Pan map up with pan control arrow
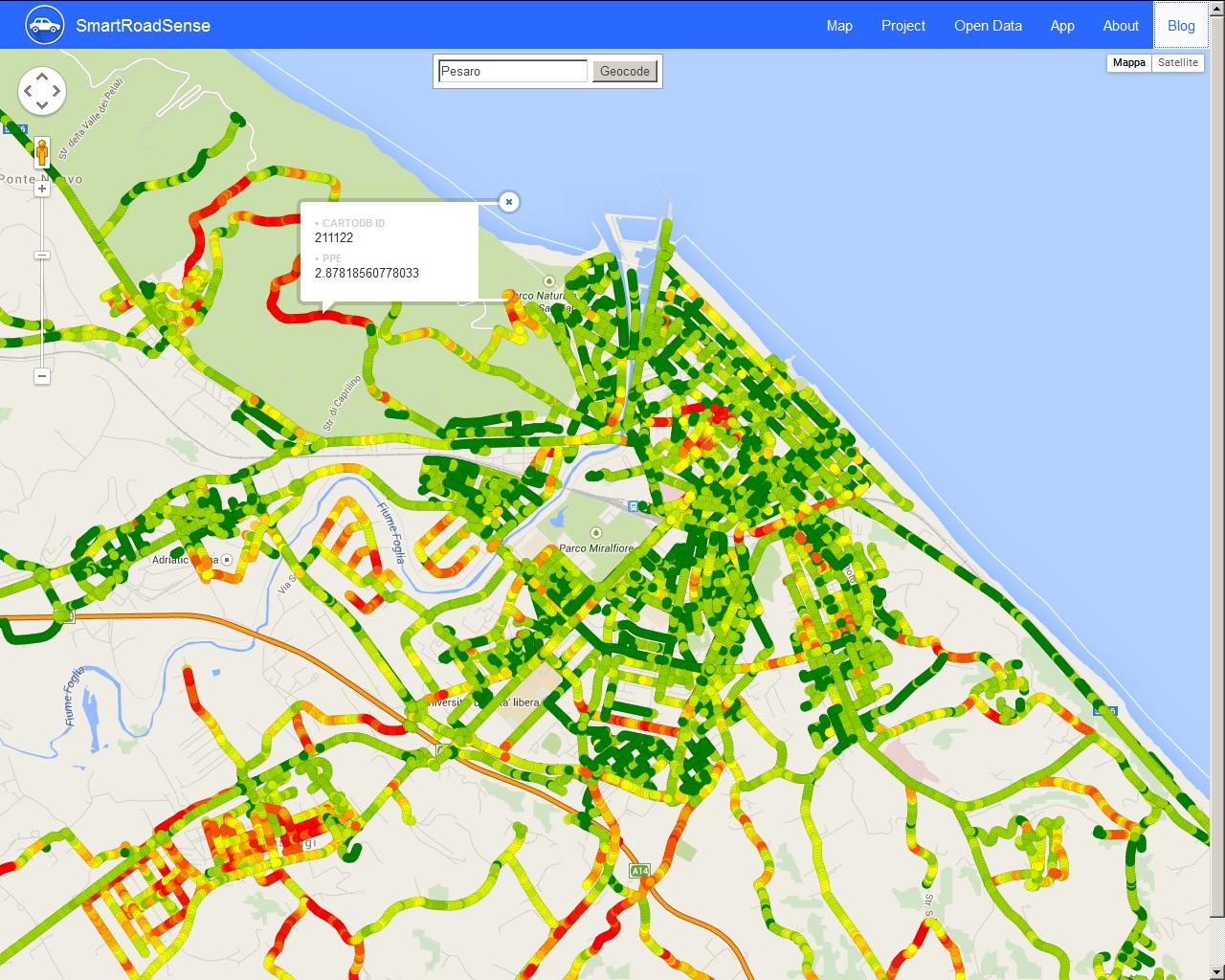The width and height of the screenshot is (1225, 980). pyautogui.click(x=42, y=77)
